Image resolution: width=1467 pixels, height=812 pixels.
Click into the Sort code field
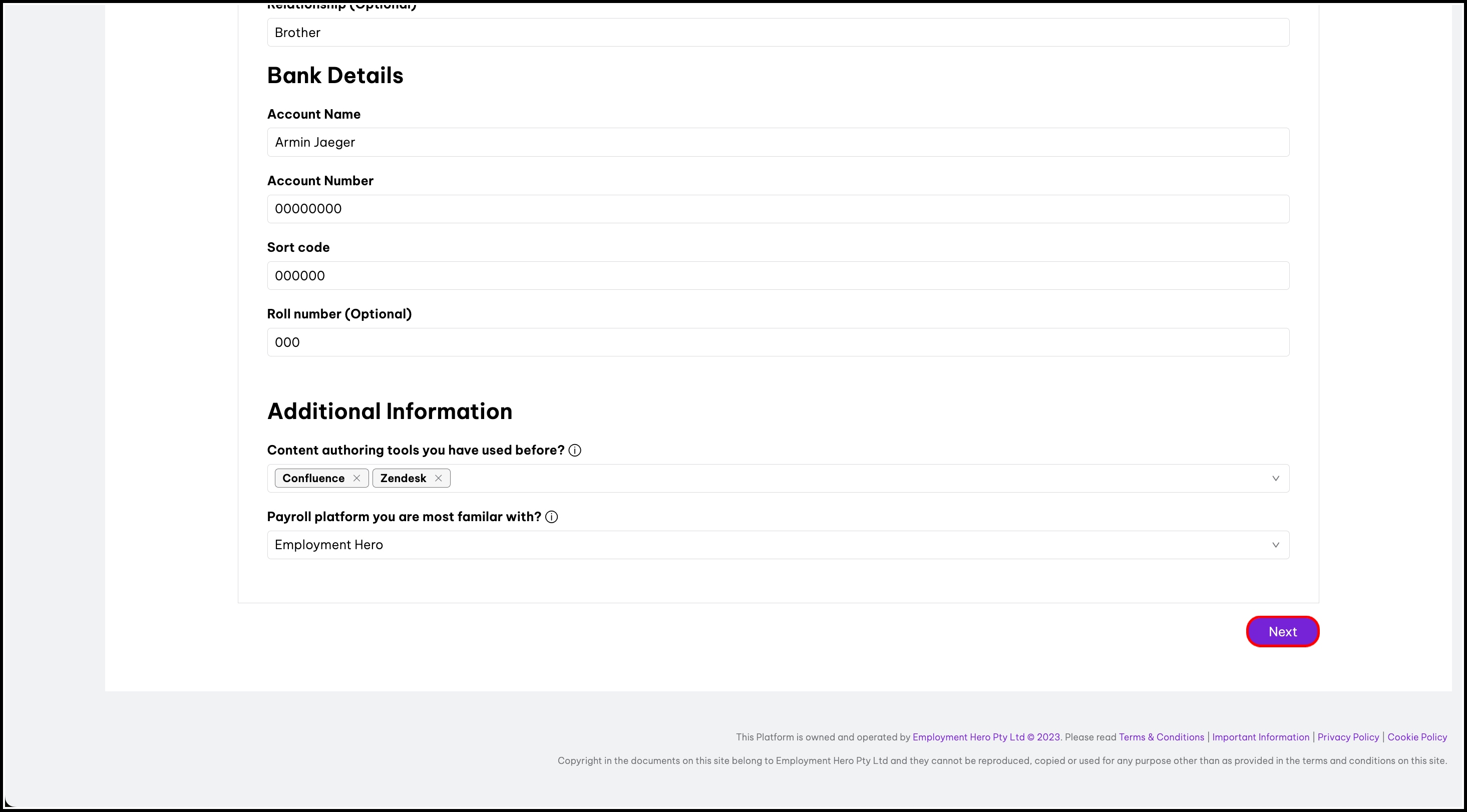coord(778,276)
